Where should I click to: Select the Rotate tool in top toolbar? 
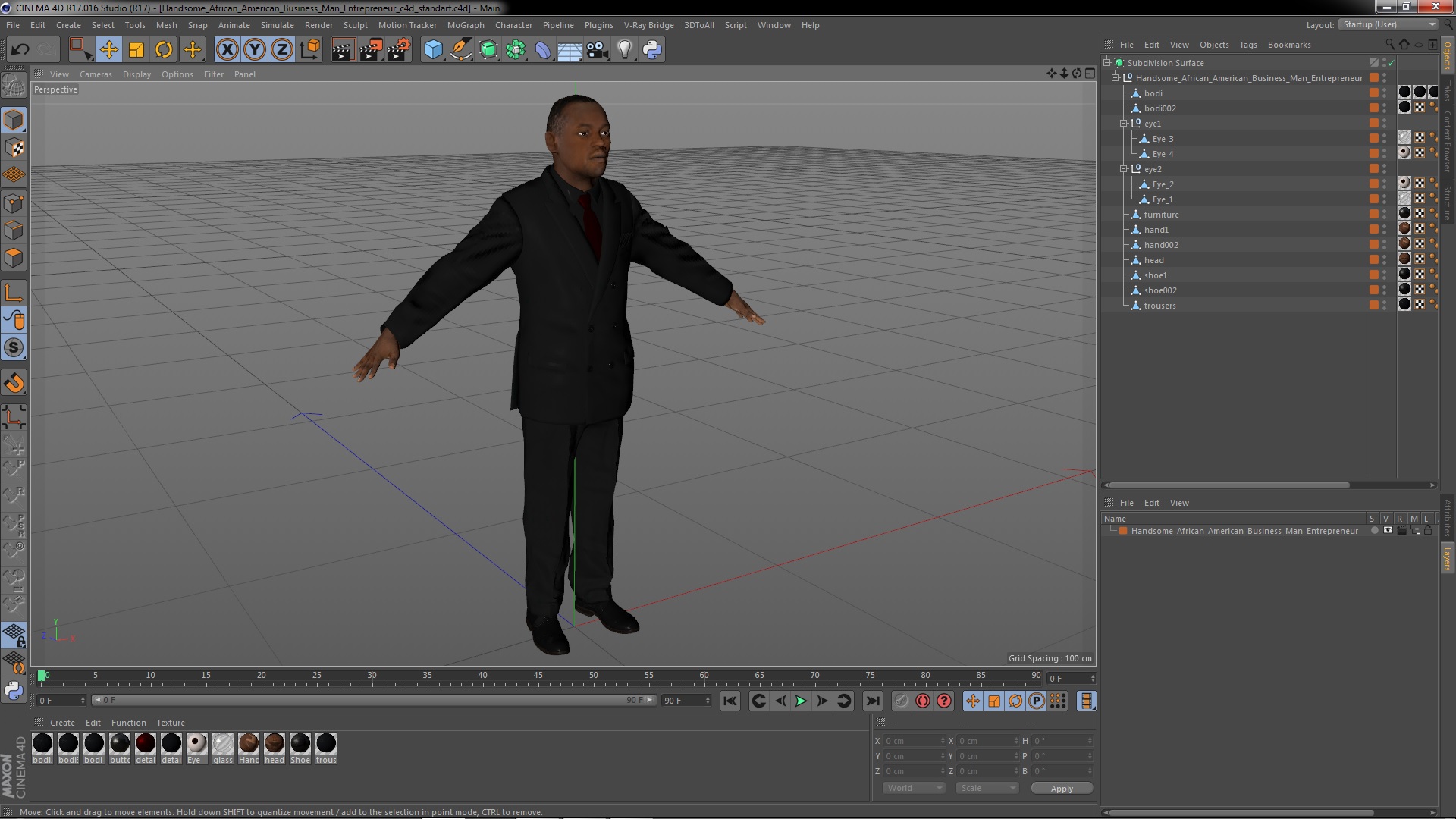tap(164, 50)
